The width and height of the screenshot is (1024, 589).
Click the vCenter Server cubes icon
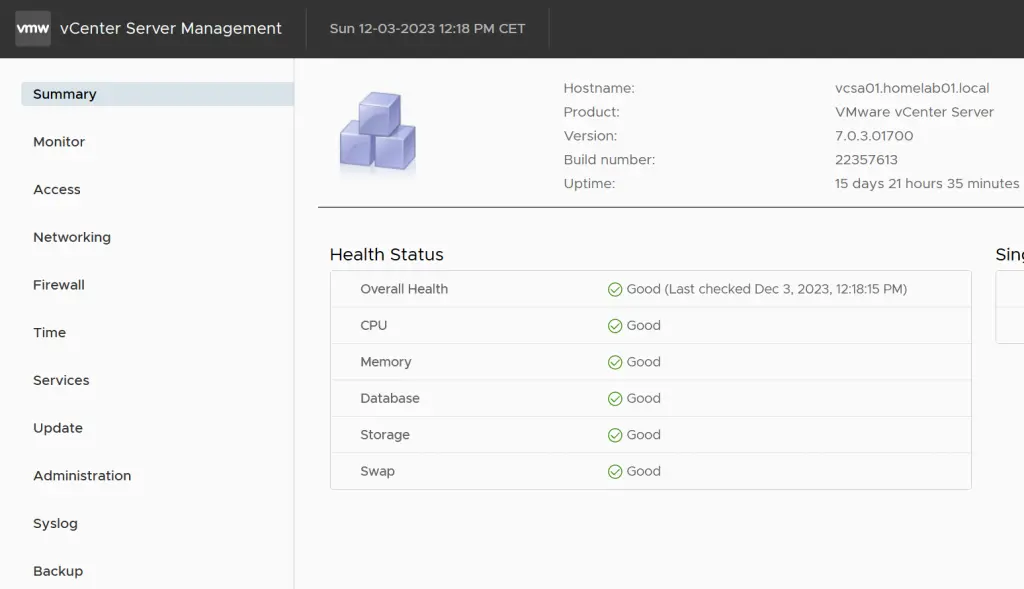pos(376,131)
